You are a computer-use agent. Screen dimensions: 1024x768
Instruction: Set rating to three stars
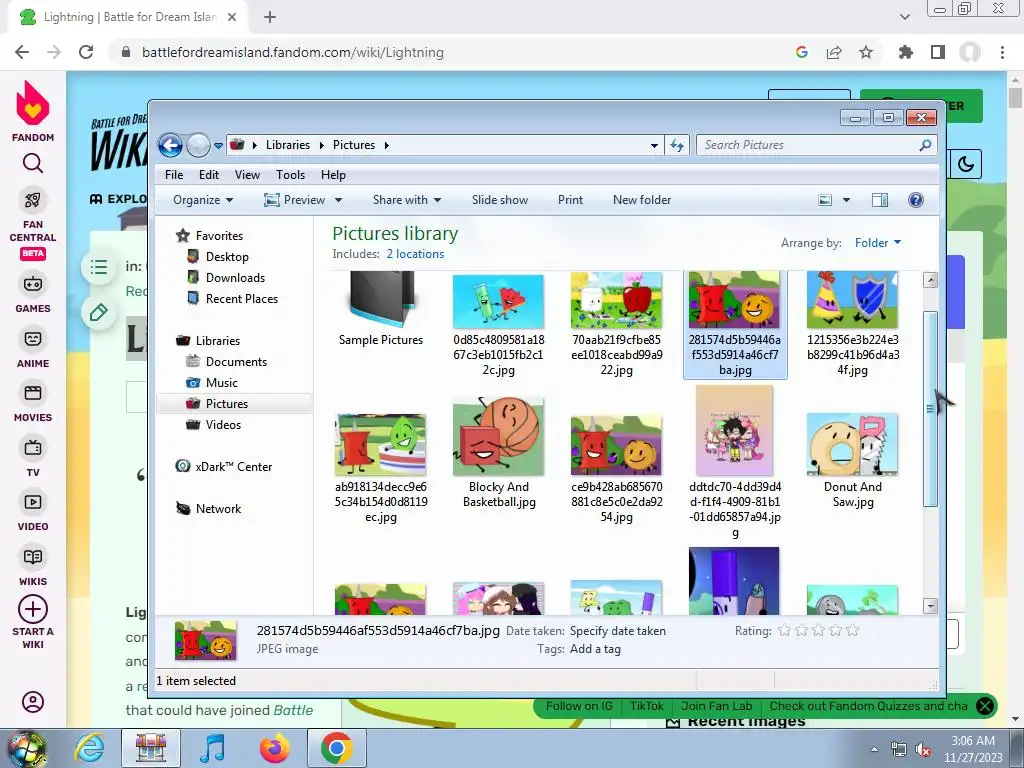point(818,630)
